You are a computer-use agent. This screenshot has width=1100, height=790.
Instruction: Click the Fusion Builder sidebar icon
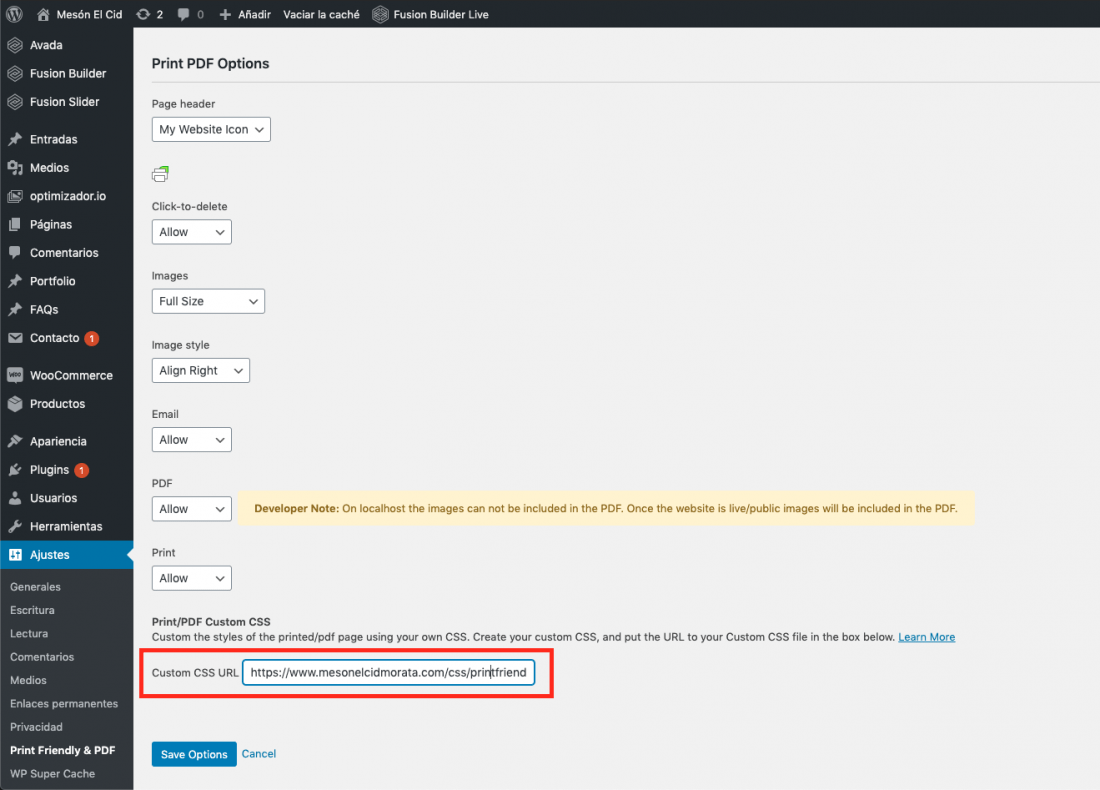[x=15, y=74]
